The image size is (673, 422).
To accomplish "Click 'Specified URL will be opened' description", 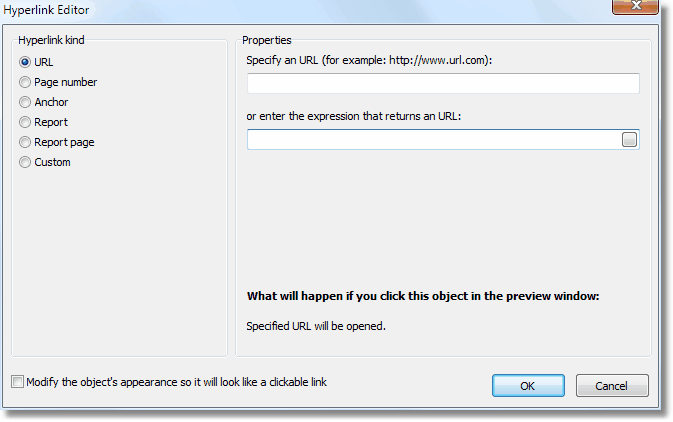I will (x=315, y=325).
